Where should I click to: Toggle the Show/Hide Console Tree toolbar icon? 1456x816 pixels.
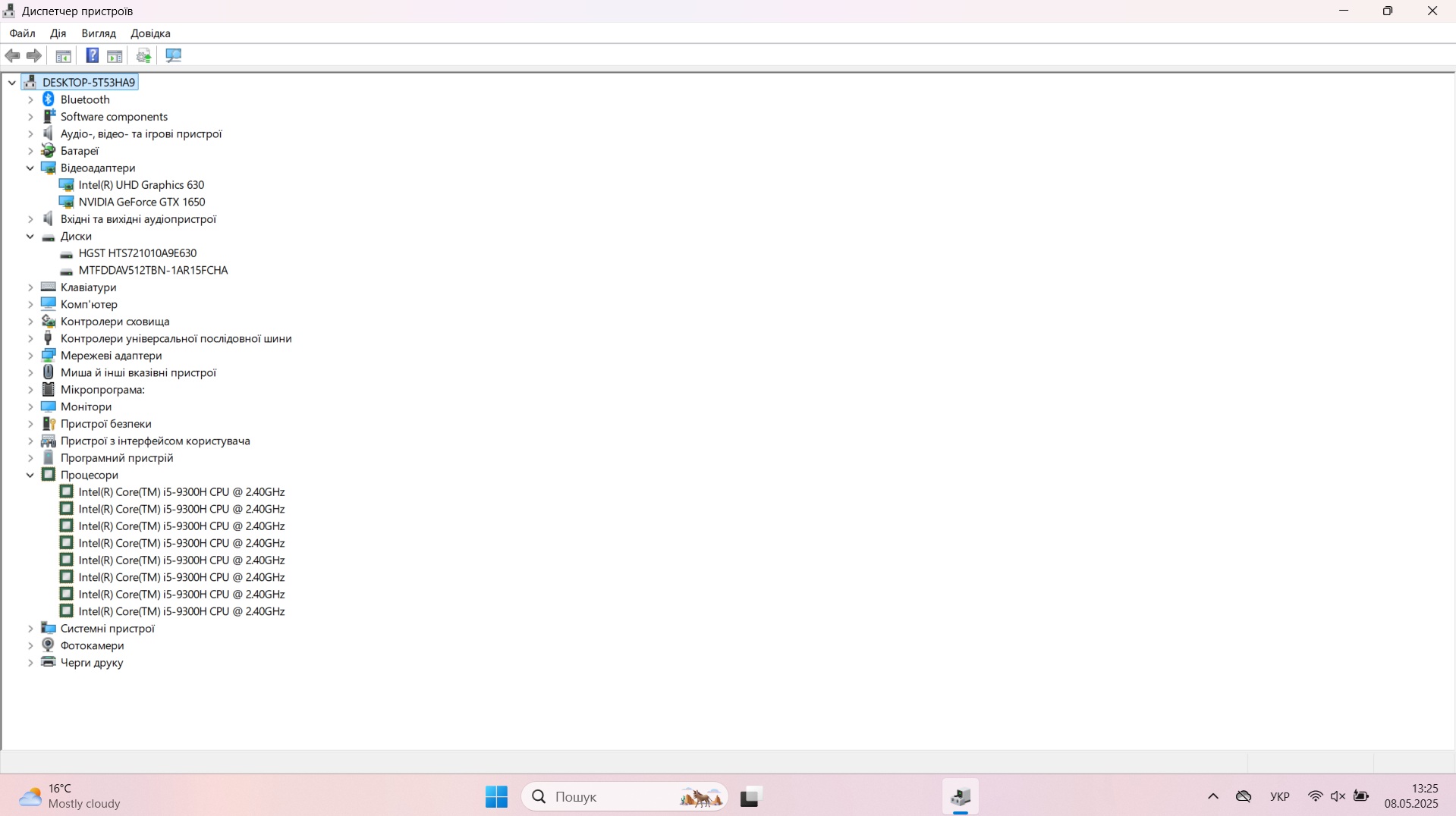point(64,55)
